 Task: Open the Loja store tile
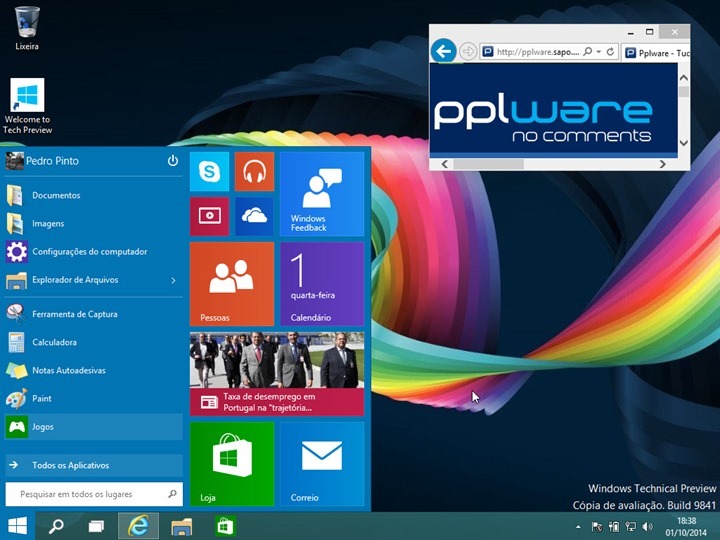[232, 464]
